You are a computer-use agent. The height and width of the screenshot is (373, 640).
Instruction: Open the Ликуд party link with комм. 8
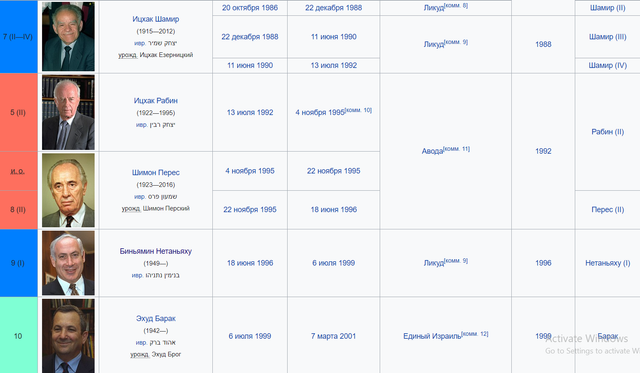tap(433, 8)
